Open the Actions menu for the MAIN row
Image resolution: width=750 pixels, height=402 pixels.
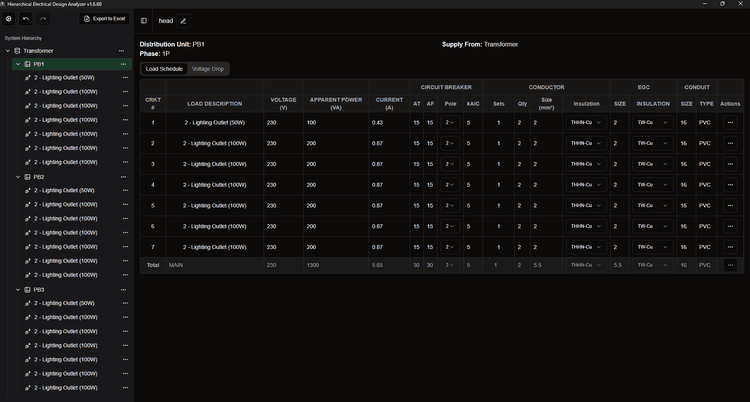[730, 265]
